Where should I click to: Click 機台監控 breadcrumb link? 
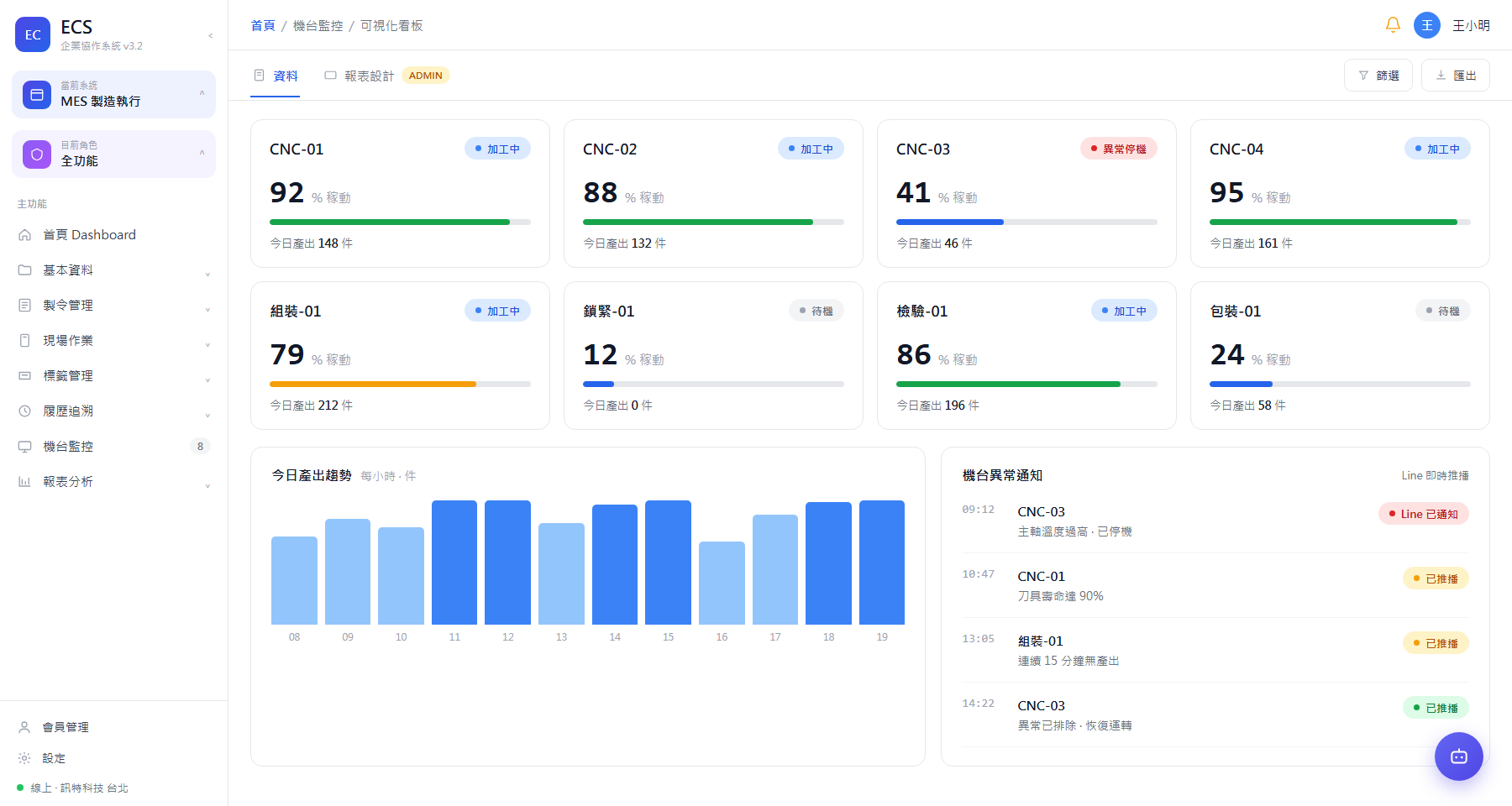(318, 26)
